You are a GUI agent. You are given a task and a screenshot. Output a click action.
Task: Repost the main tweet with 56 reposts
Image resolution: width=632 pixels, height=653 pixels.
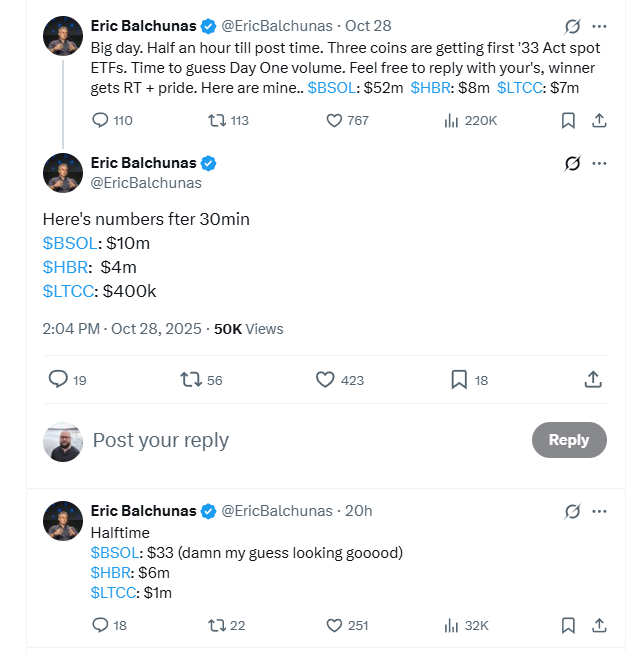pos(190,379)
